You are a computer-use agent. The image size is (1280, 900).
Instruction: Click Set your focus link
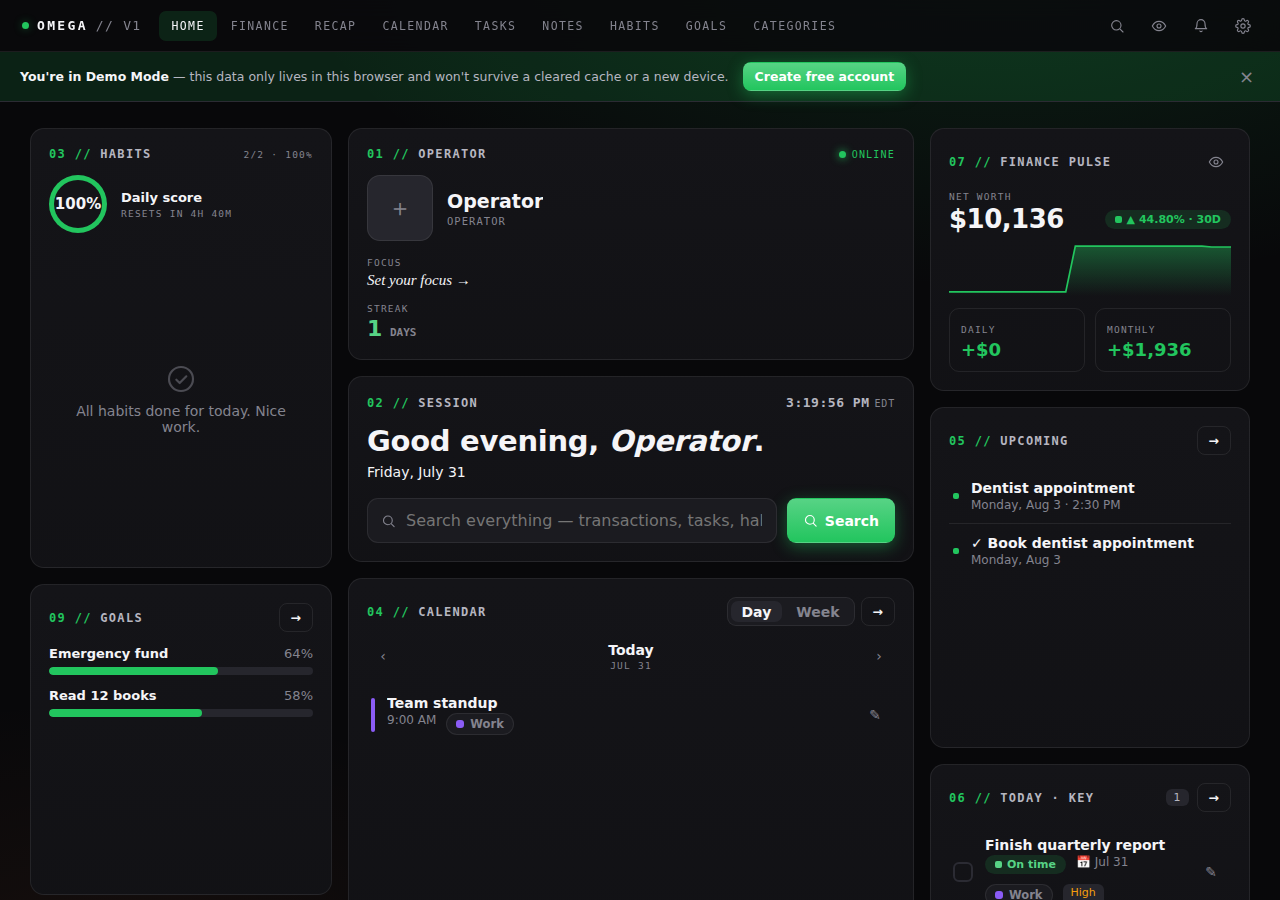[418, 281]
